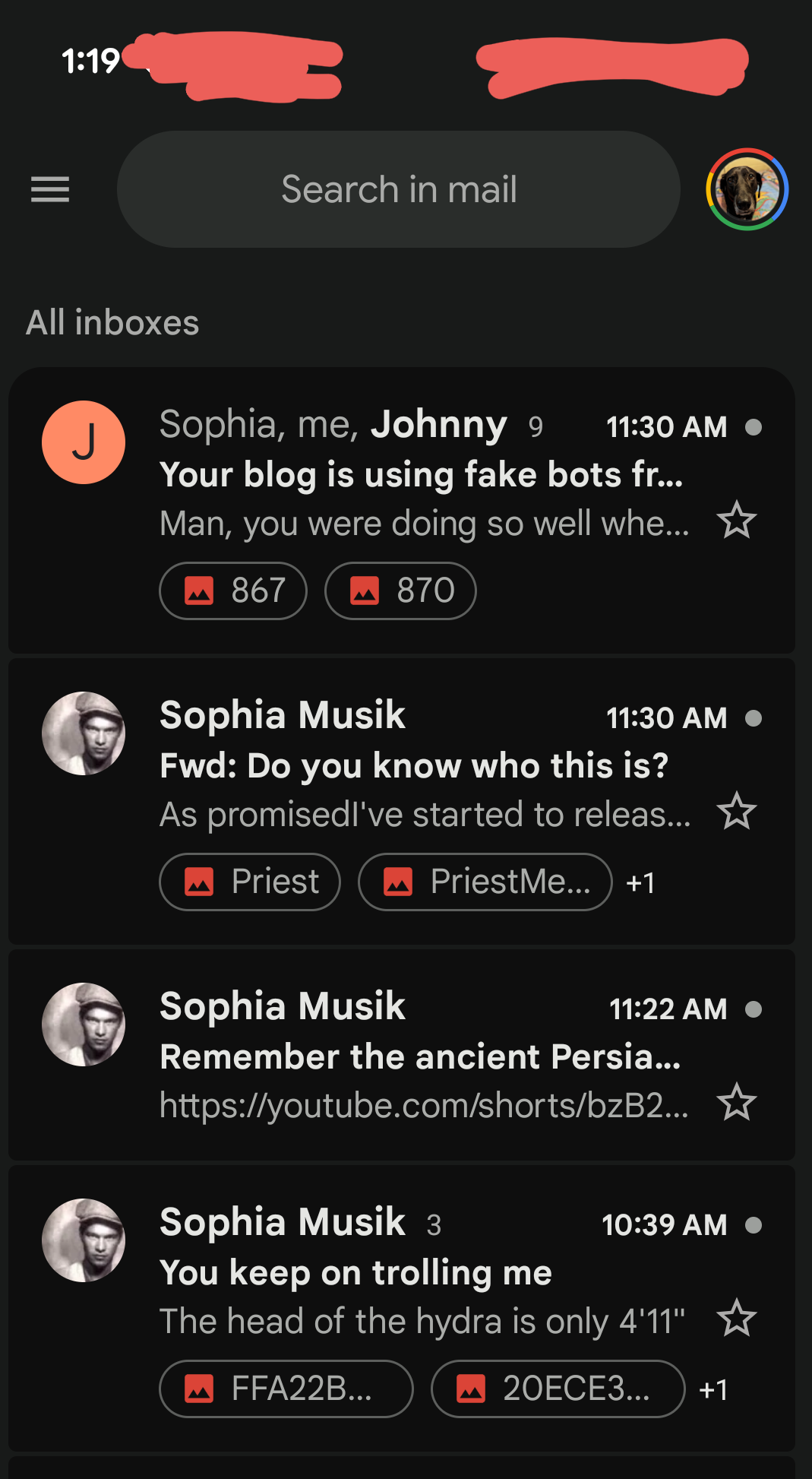The height and width of the screenshot is (1479, 812).
Task: Tap the Google account profile picture
Action: point(747,189)
